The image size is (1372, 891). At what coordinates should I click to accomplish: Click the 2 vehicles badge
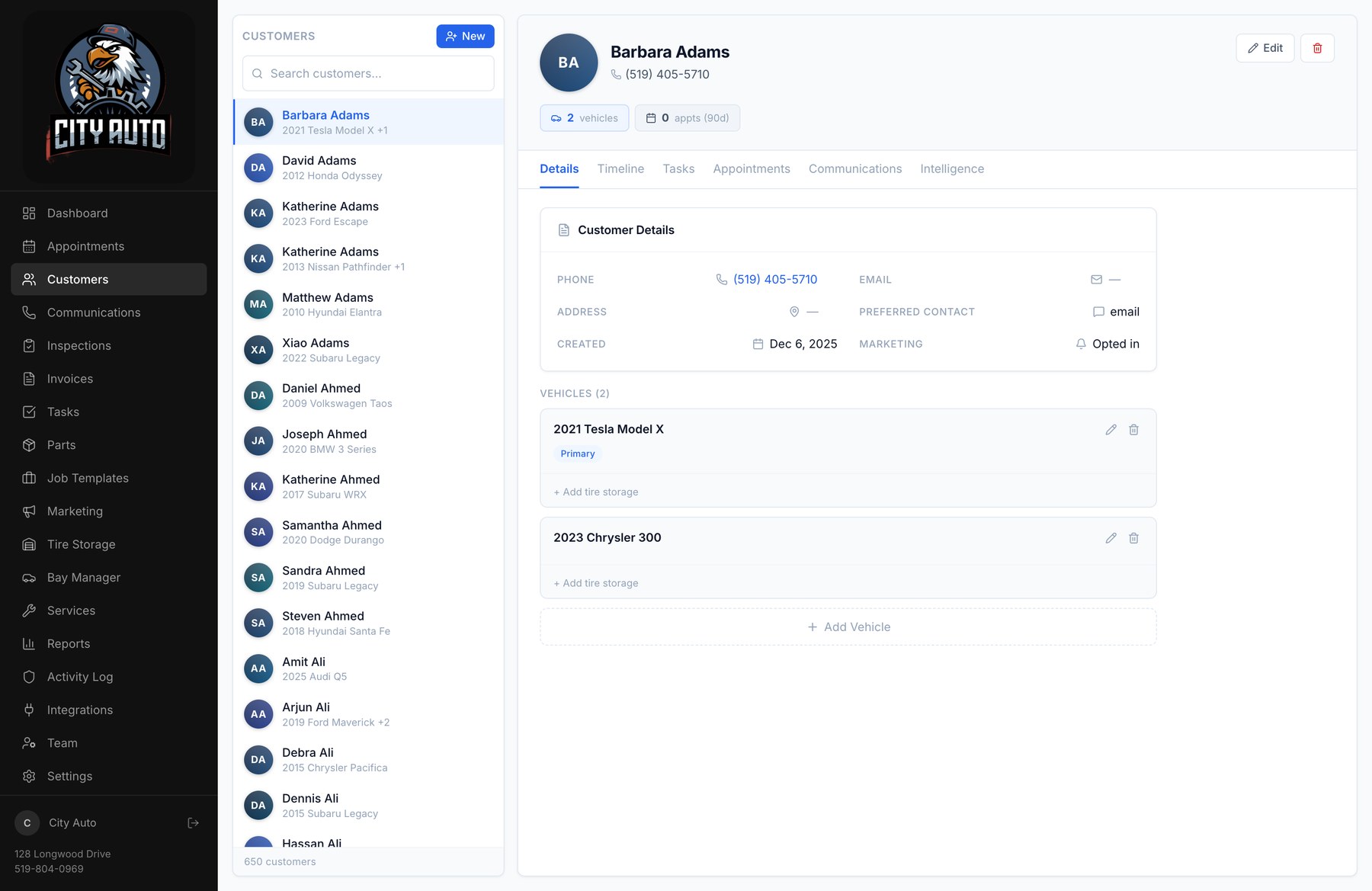(585, 118)
